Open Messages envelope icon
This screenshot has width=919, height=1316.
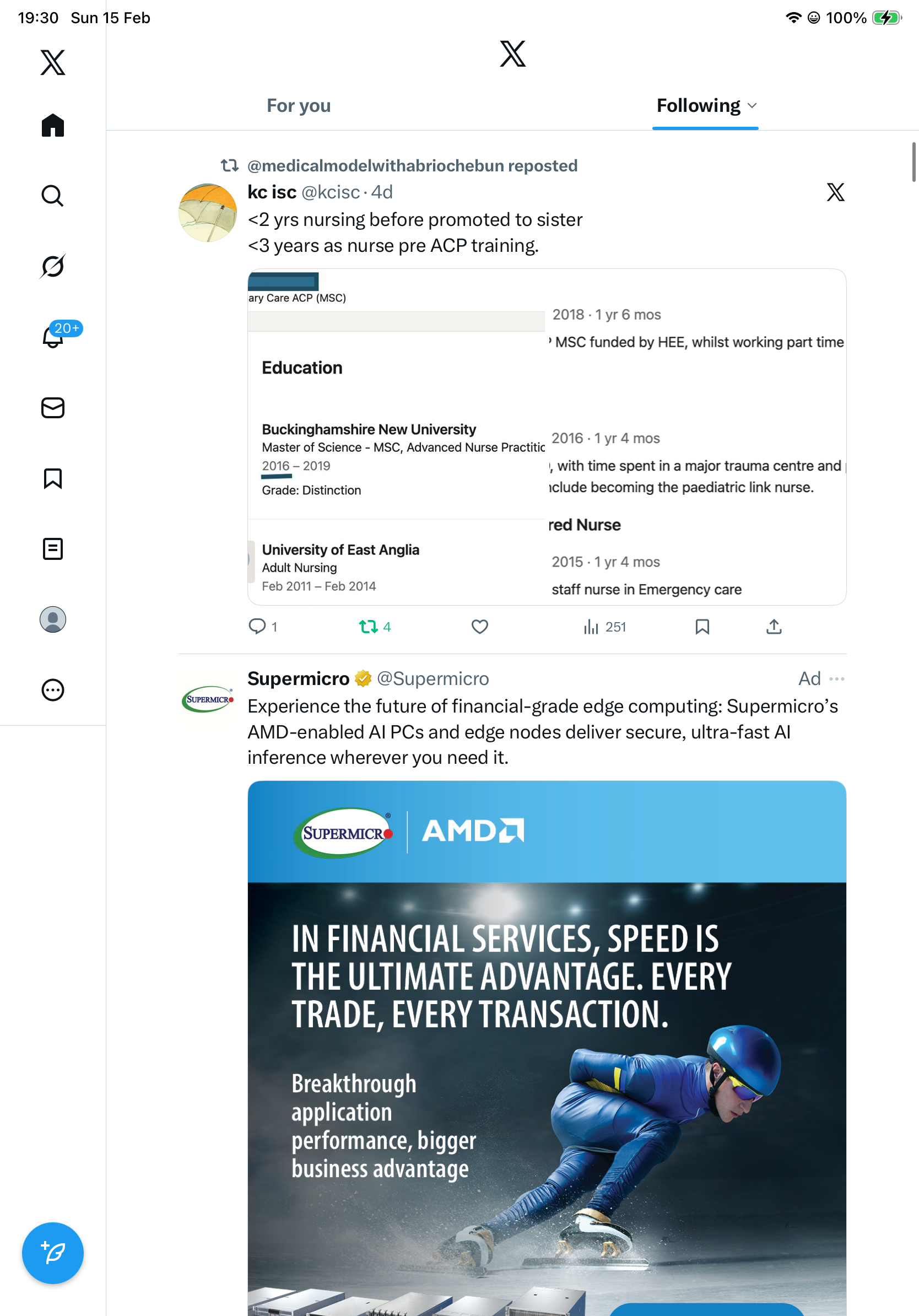point(52,407)
